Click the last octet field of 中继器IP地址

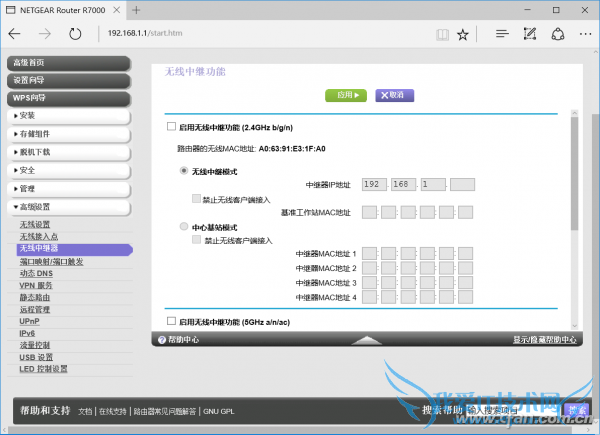(462, 184)
